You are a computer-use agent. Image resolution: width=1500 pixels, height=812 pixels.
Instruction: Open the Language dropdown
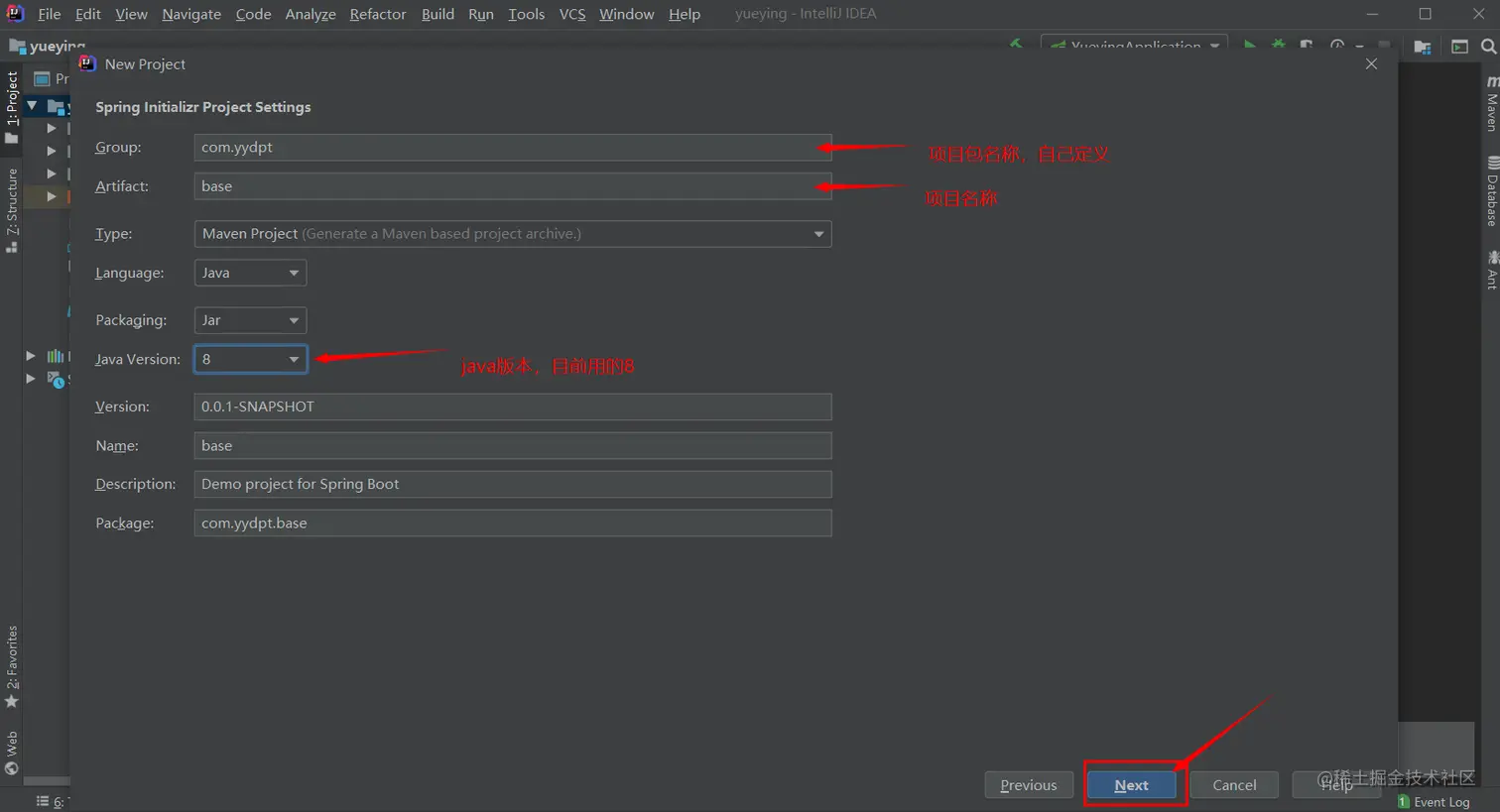click(250, 273)
